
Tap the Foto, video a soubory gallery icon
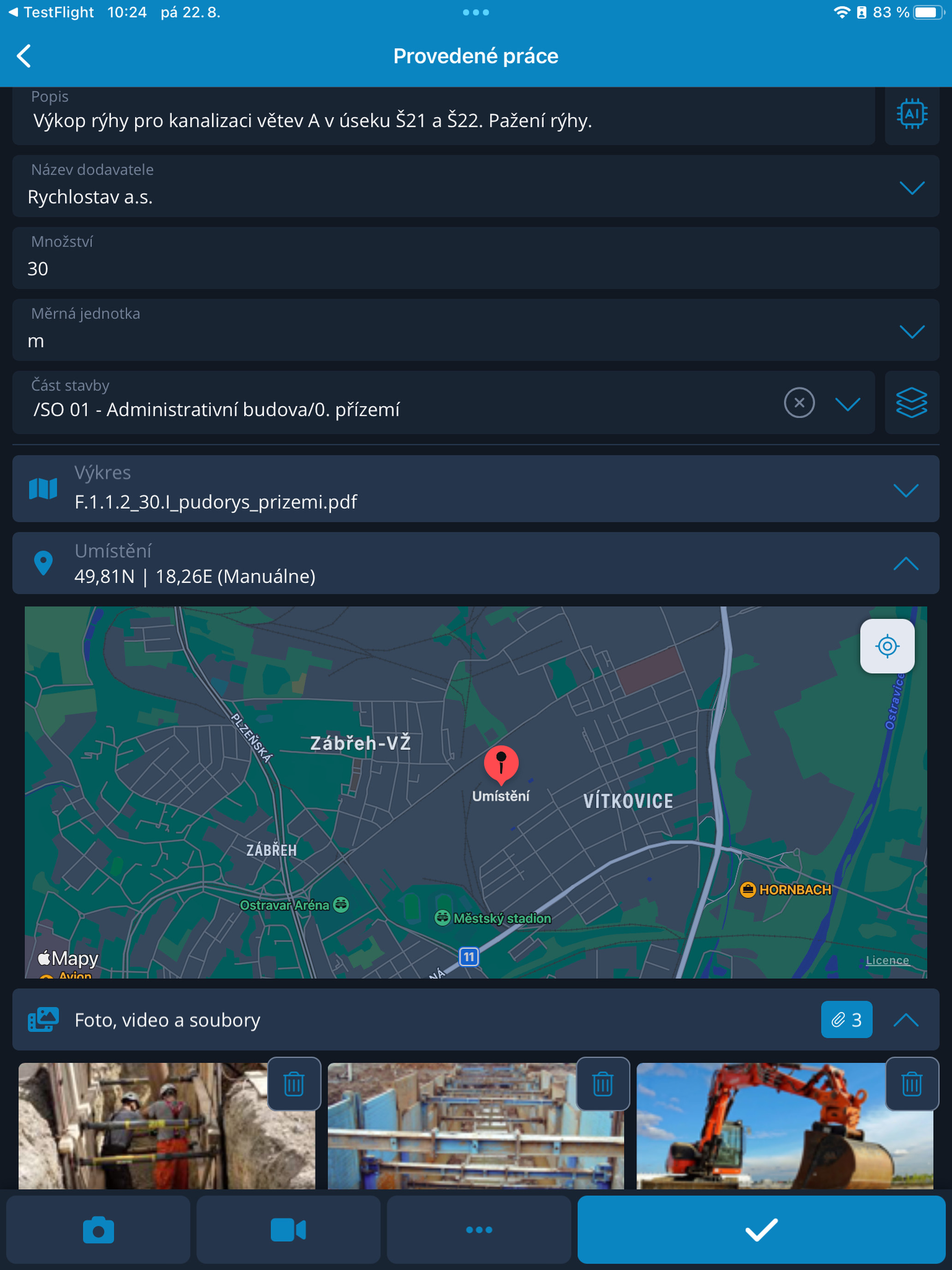[43, 1020]
